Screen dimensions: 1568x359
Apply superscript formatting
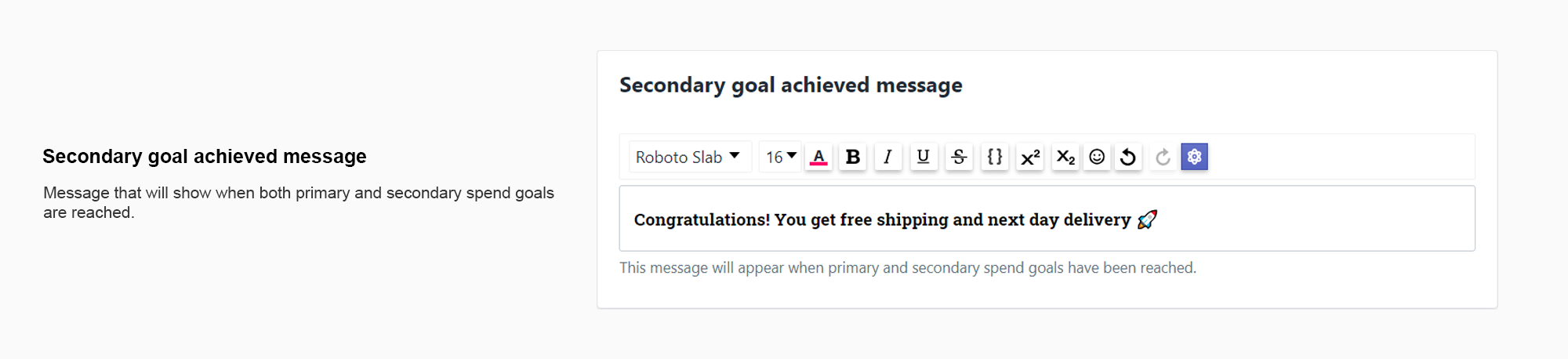1029,157
